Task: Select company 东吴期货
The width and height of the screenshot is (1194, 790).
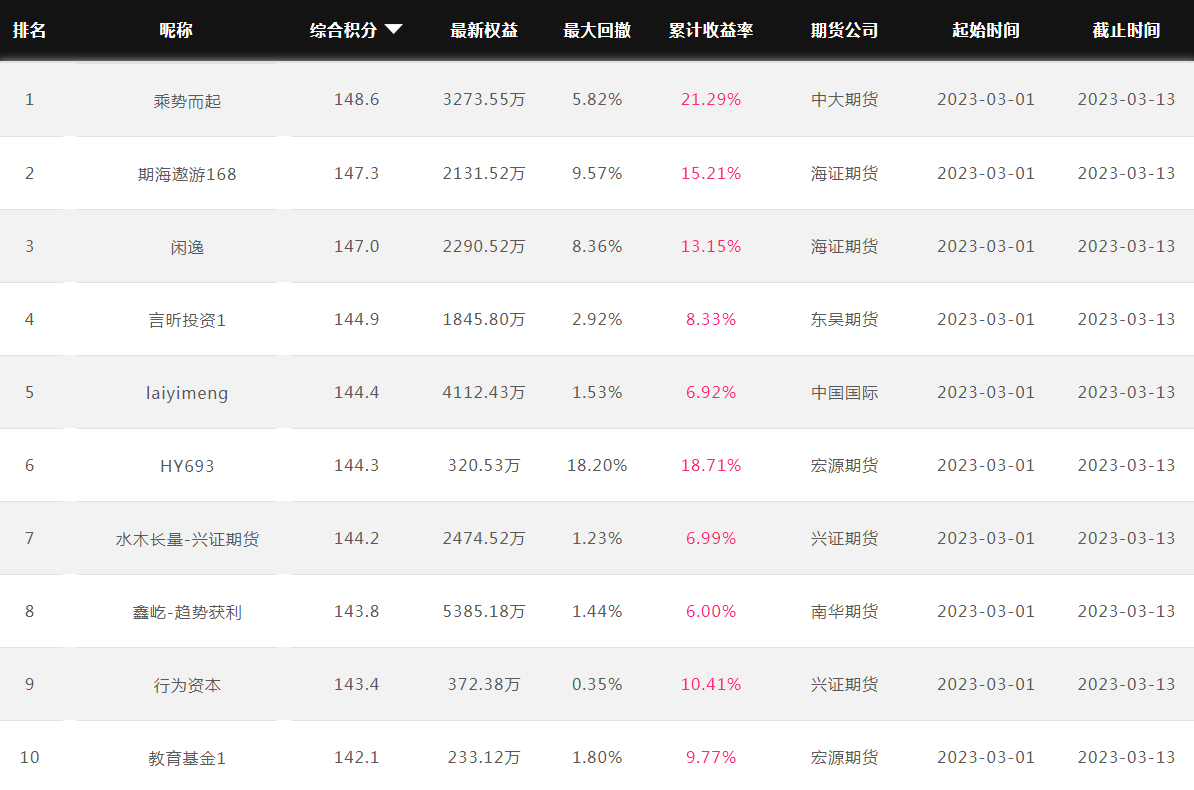Action: coord(844,320)
